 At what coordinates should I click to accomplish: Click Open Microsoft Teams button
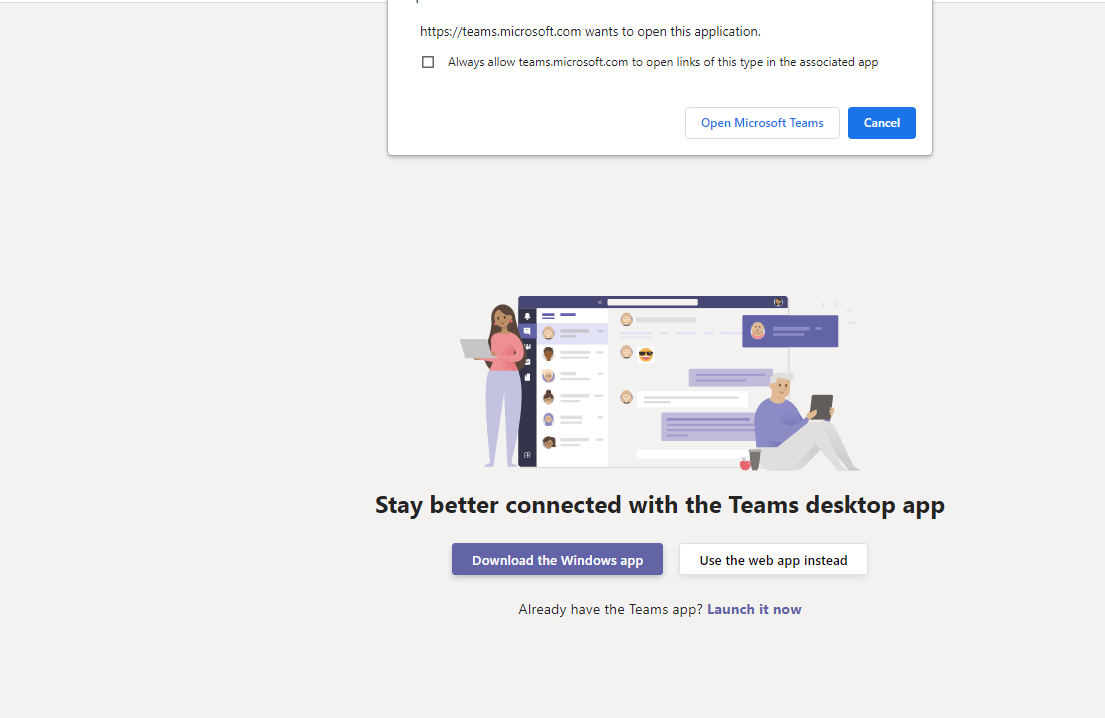point(762,123)
